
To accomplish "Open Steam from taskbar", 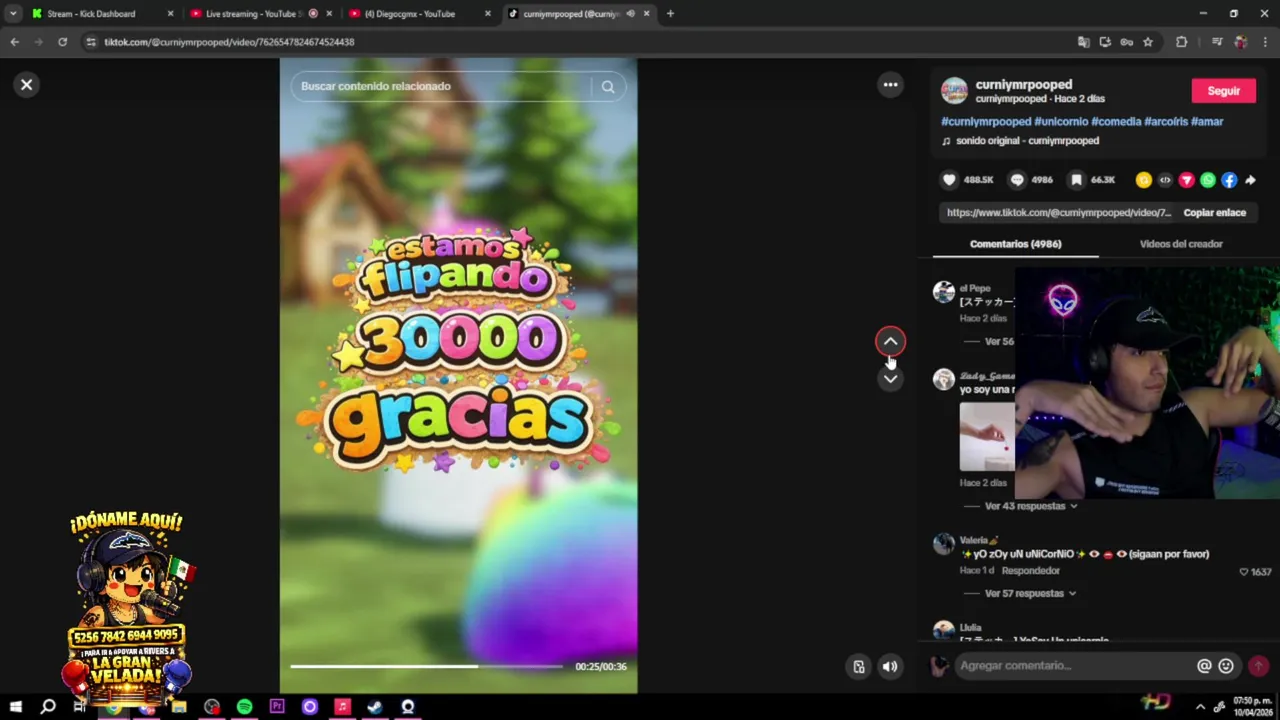I will [x=375, y=707].
